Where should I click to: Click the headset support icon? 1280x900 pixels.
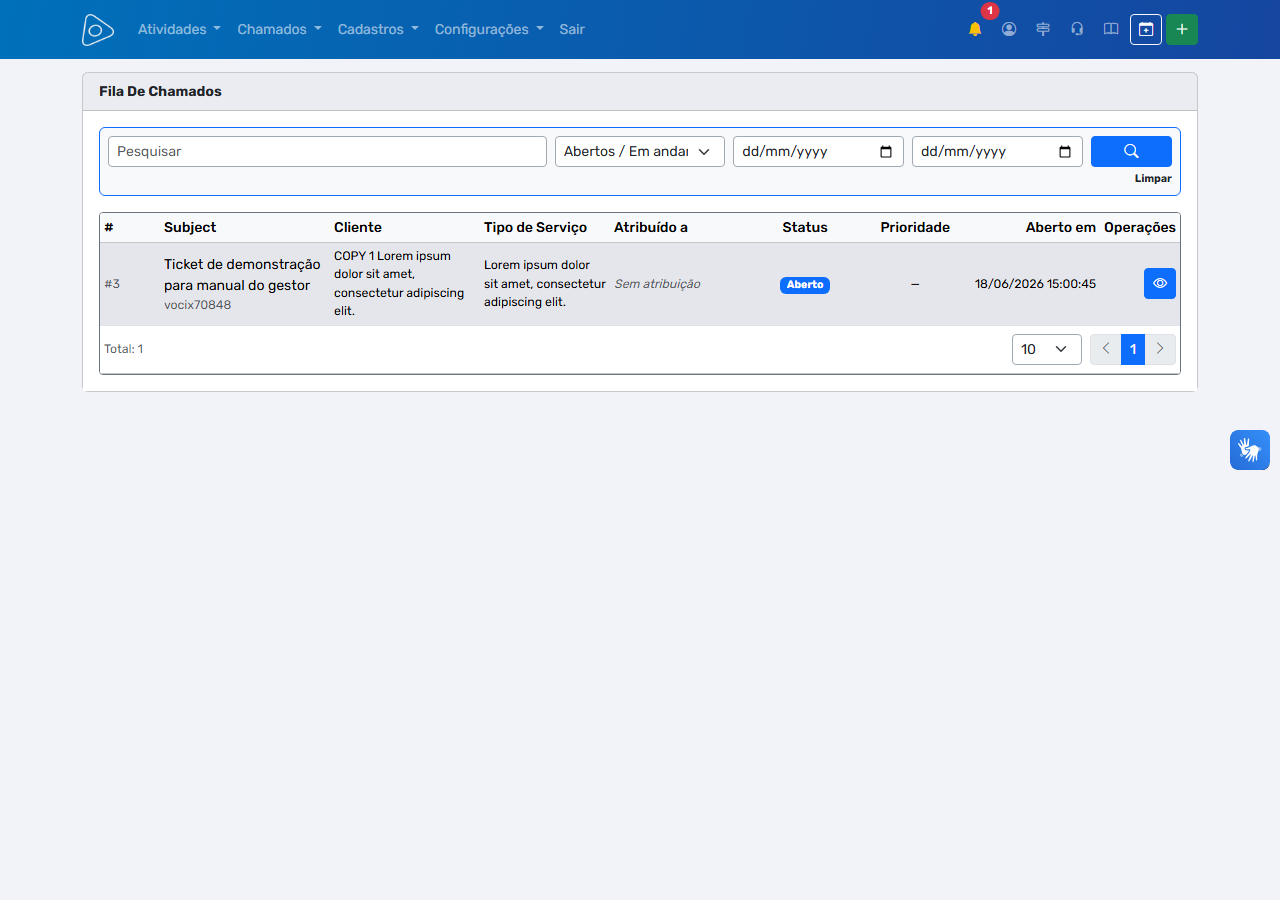coord(1077,29)
